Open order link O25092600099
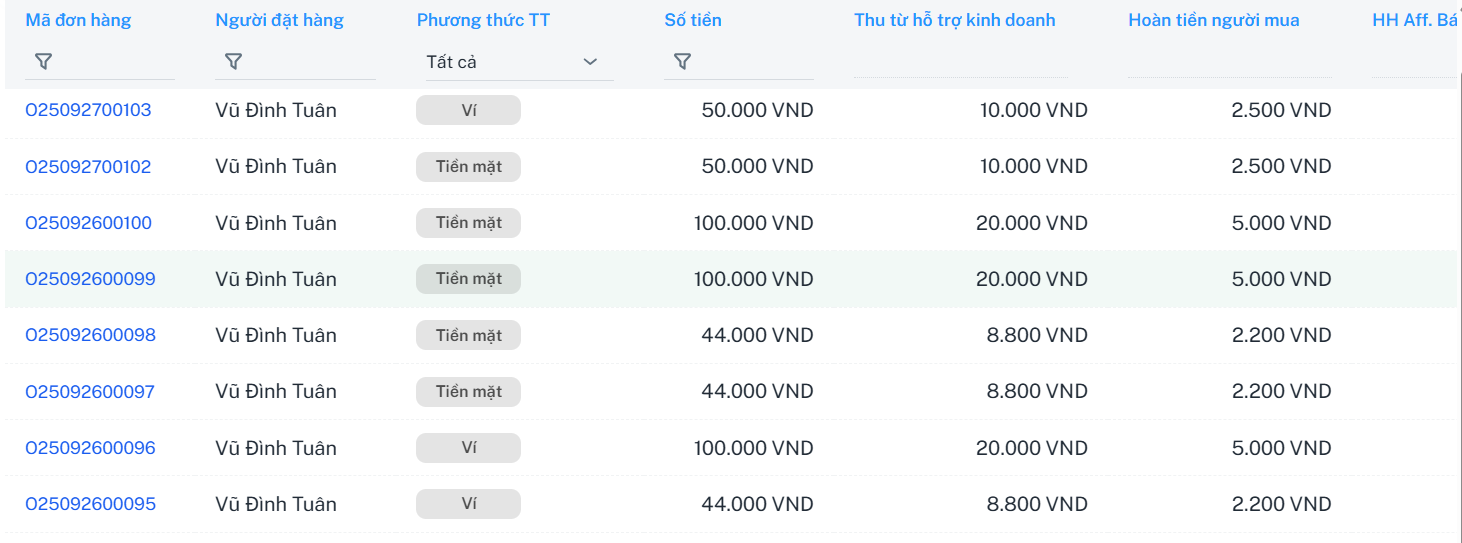Image resolution: width=1462 pixels, height=543 pixels. [90, 279]
